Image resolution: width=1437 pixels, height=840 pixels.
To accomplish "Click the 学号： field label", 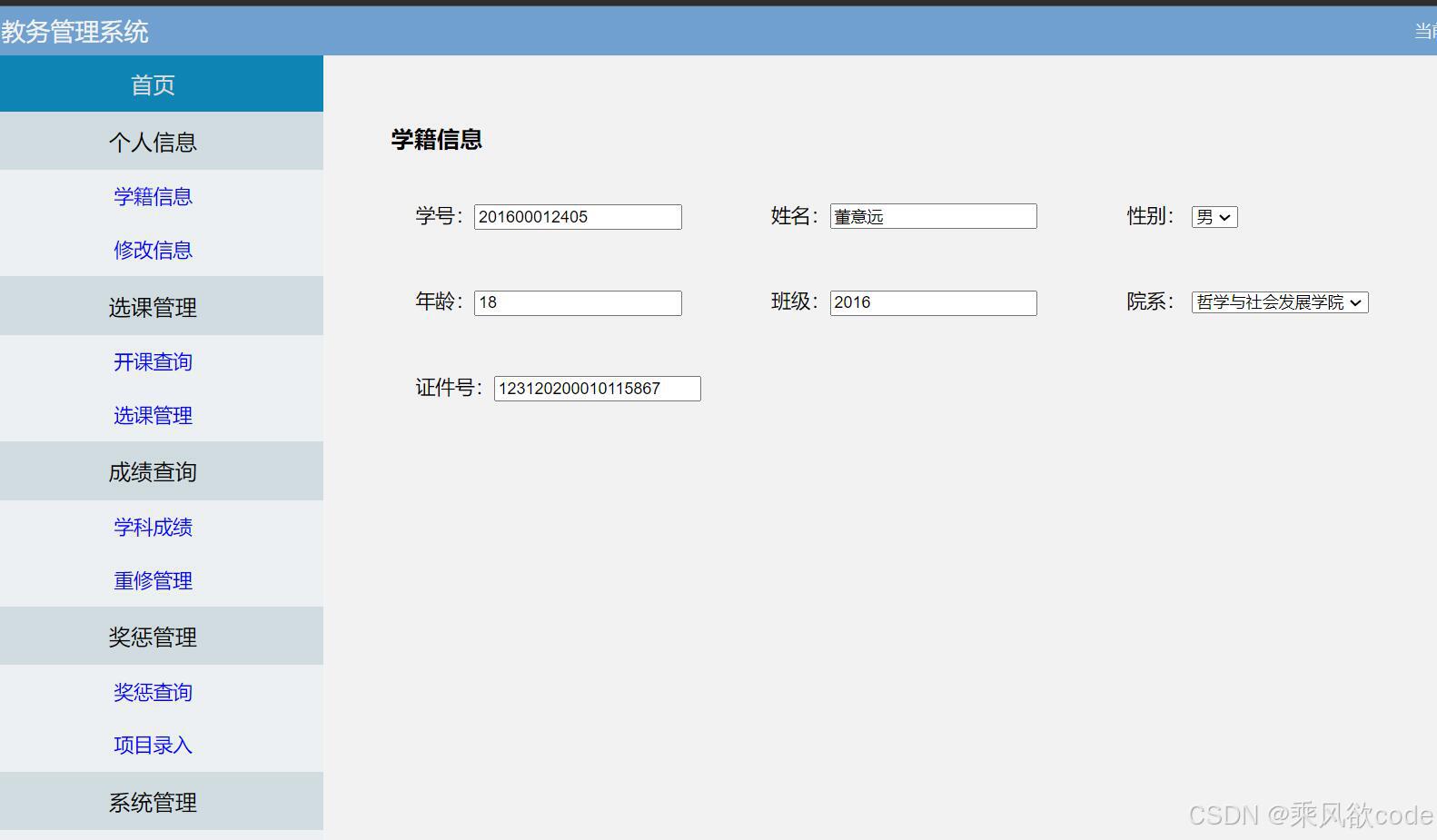I will 440,216.
